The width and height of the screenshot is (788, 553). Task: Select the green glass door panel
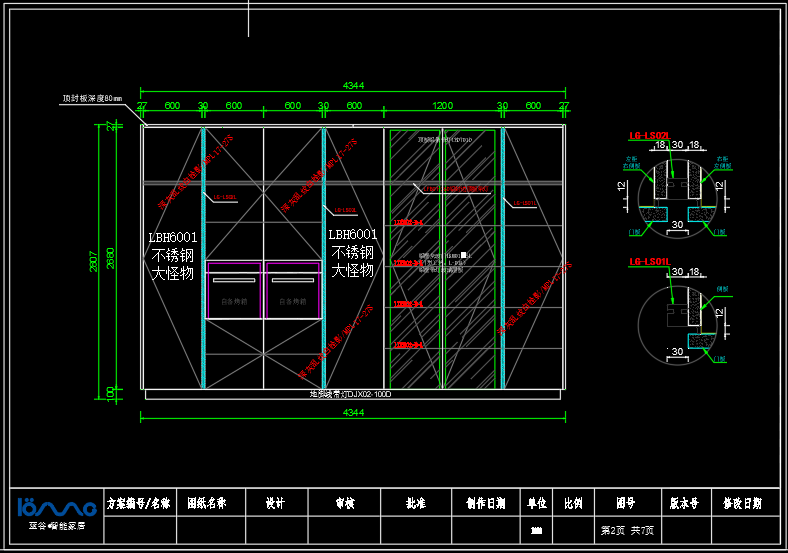(442, 258)
